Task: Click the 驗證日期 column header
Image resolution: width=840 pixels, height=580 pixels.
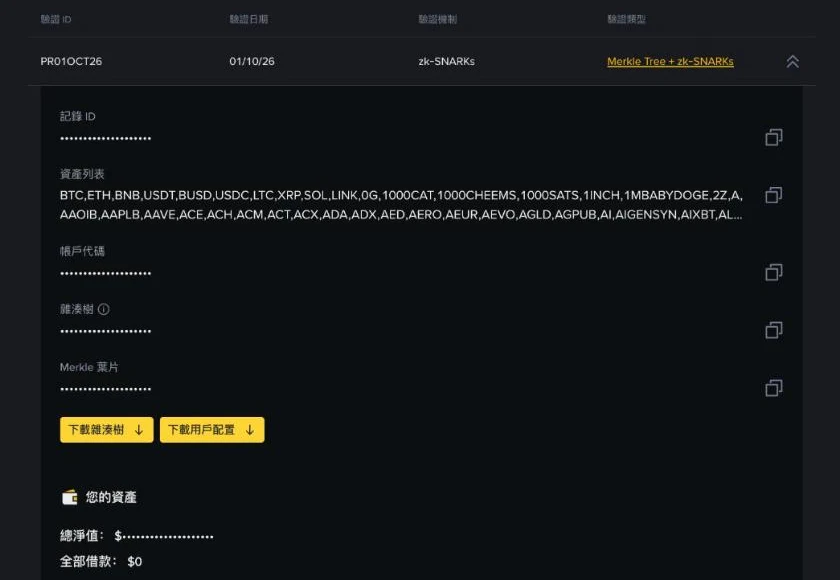Action: click(x=249, y=19)
